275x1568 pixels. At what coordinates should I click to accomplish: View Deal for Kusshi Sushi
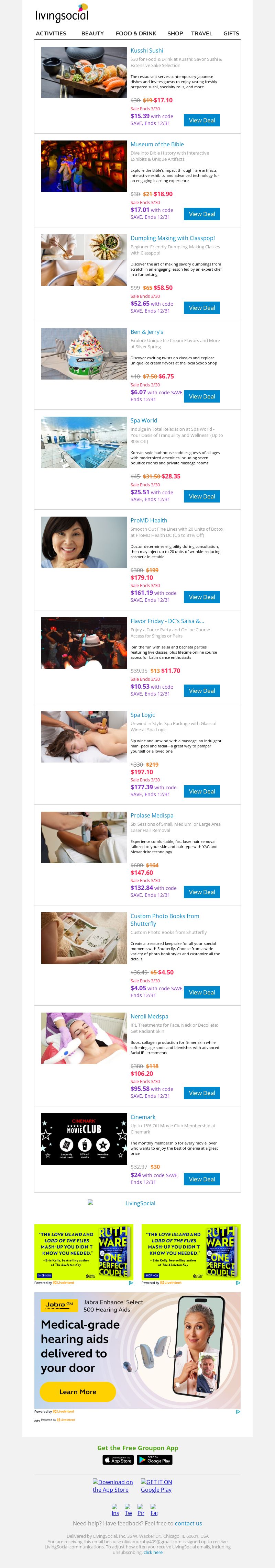(x=202, y=121)
